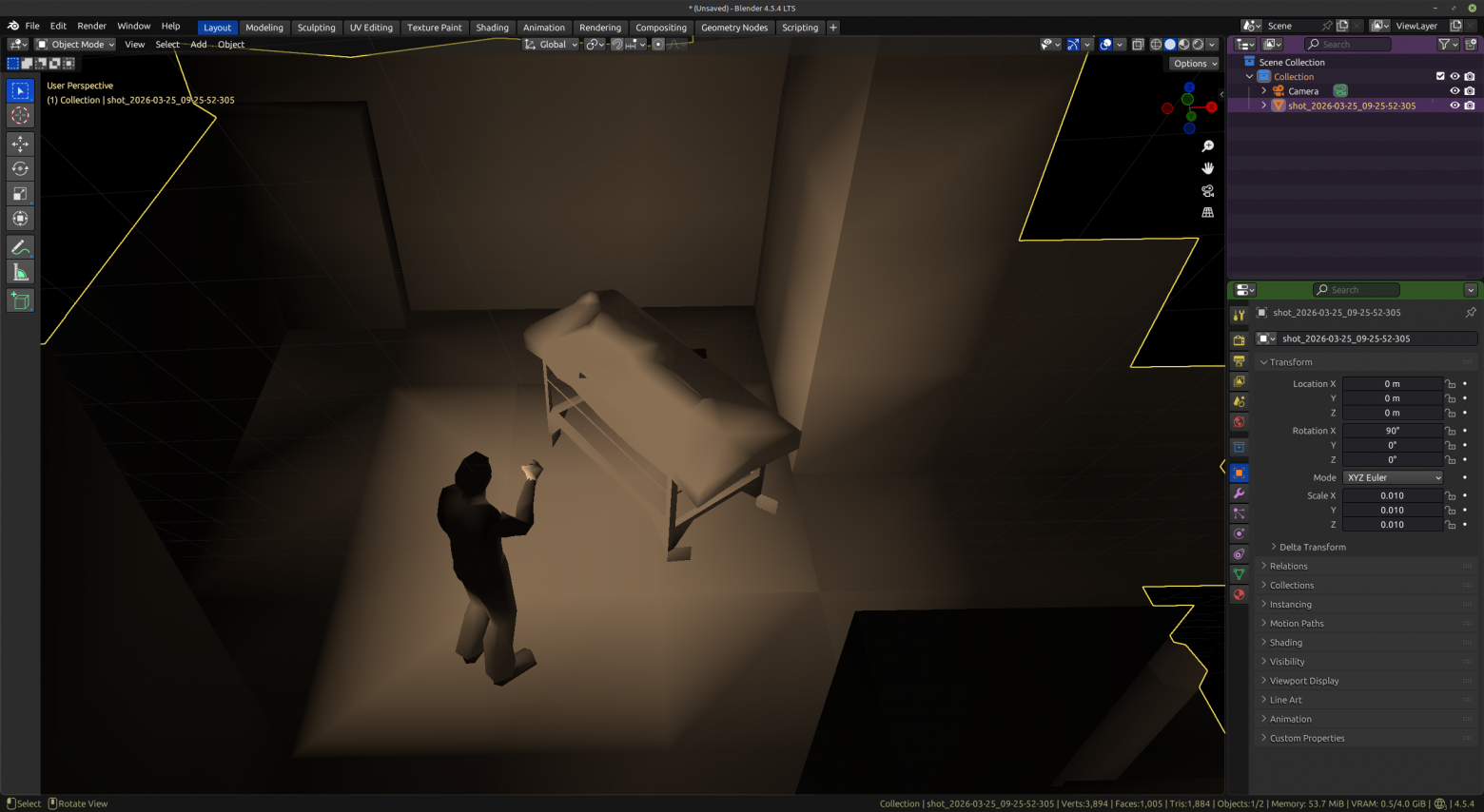Hide the Camera object via eye icon
Image resolution: width=1484 pixels, height=812 pixels.
[x=1455, y=91]
